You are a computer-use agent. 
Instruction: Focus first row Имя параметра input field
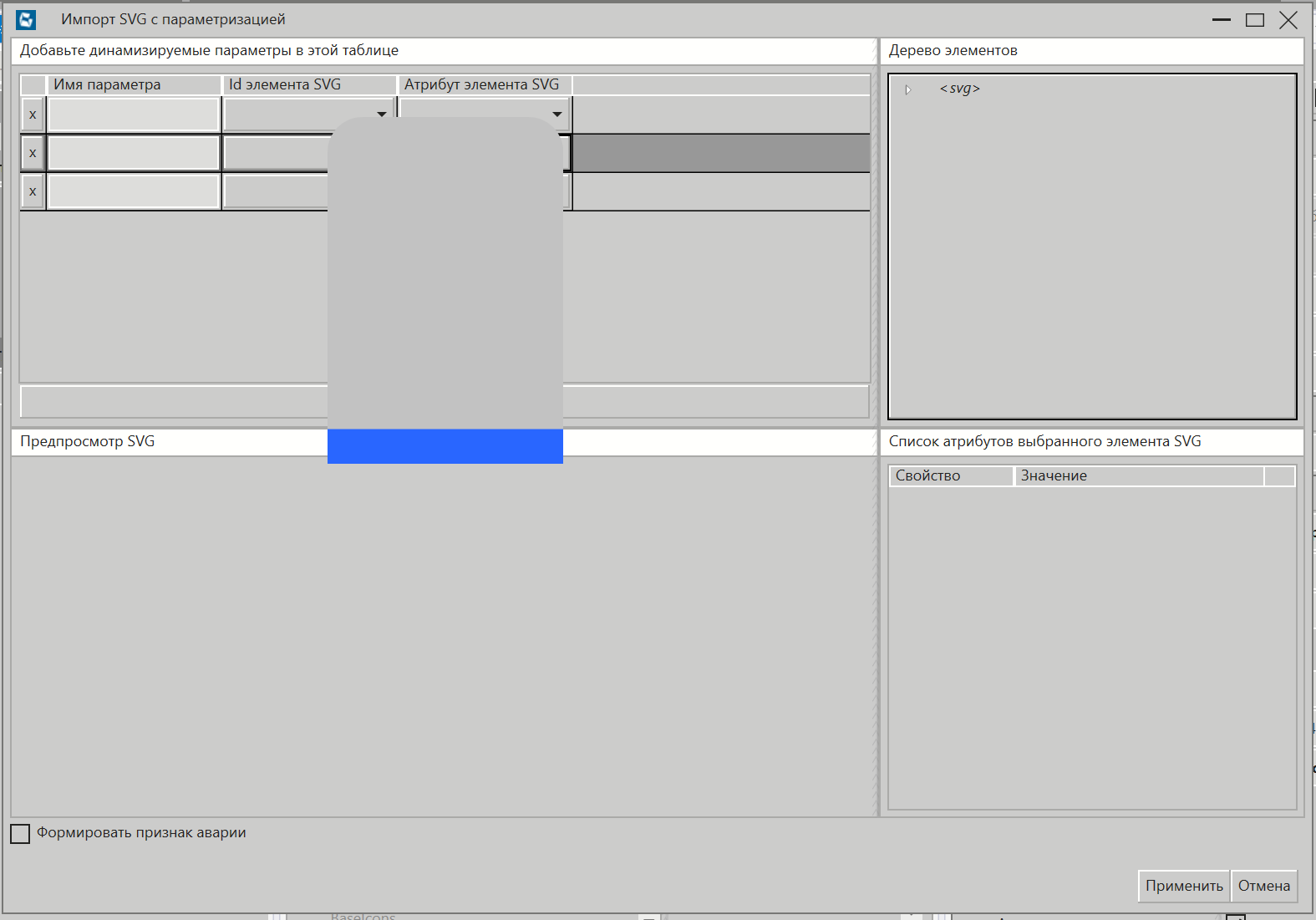click(x=134, y=114)
